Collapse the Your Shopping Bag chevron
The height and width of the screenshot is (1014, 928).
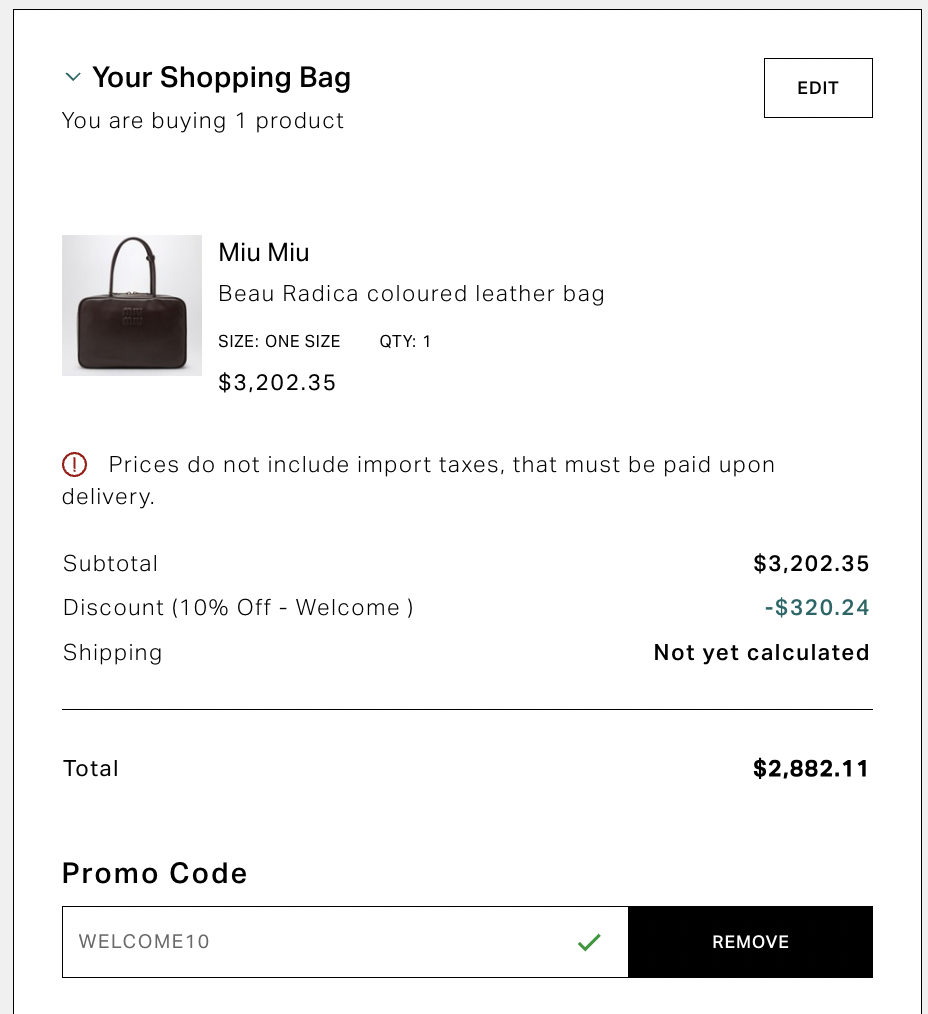[72, 77]
